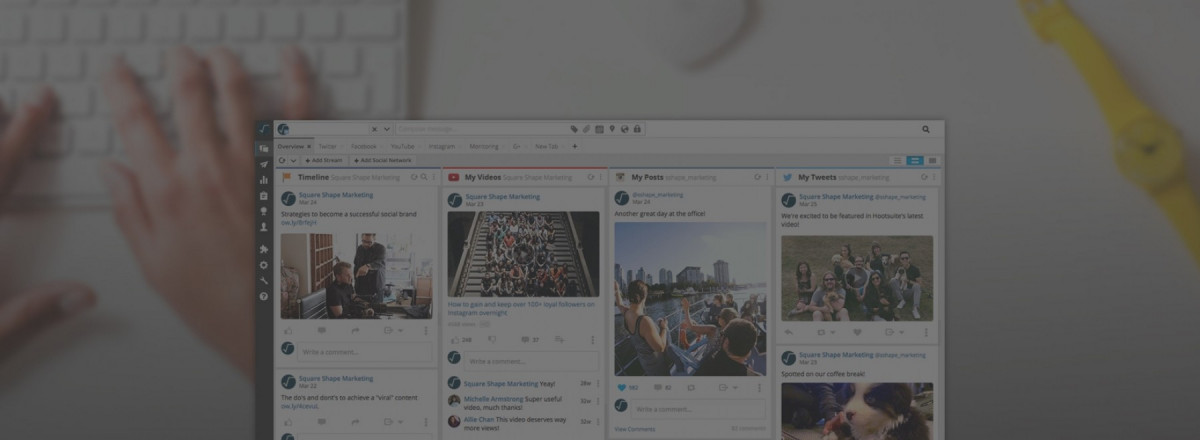Viewport: 1200px width, 440px height.
Task: Click Hootsuite owl logo at sidebar top
Action: pos(264,129)
